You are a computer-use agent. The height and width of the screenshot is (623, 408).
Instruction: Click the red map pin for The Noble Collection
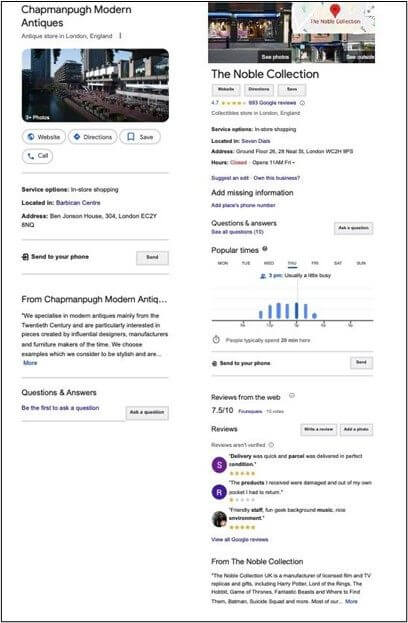click(x=335, y=10)
